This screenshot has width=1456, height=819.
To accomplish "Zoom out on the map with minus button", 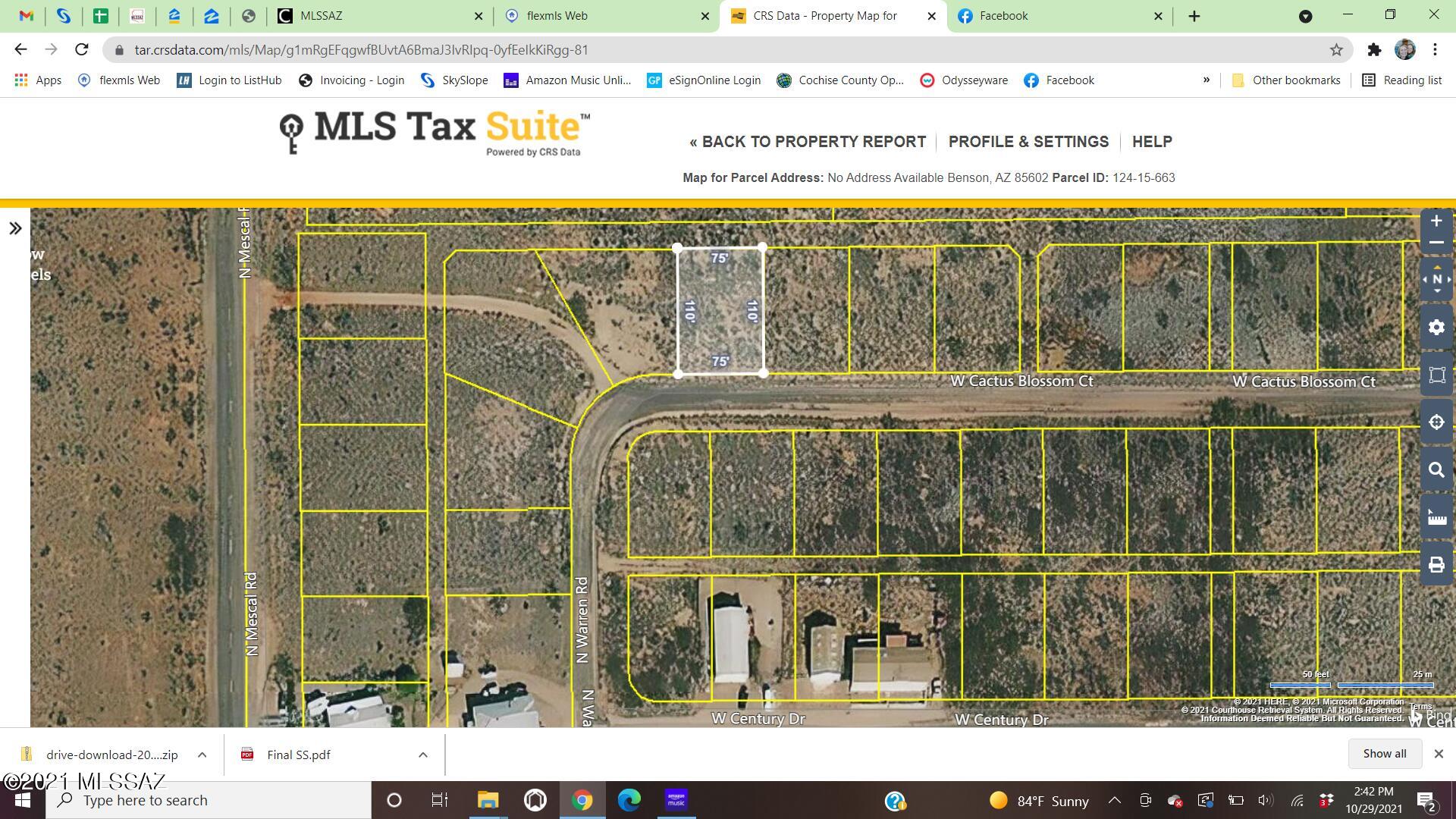I will (x=1436, y=243).
